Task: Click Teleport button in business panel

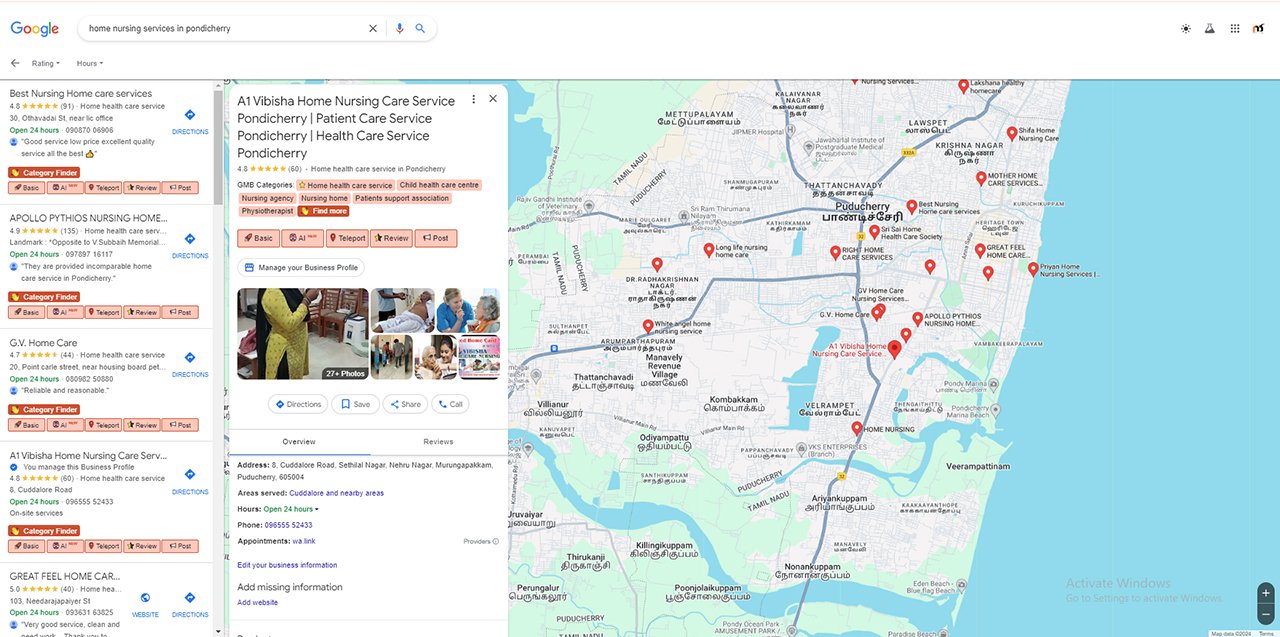Action: coord(347,238)
